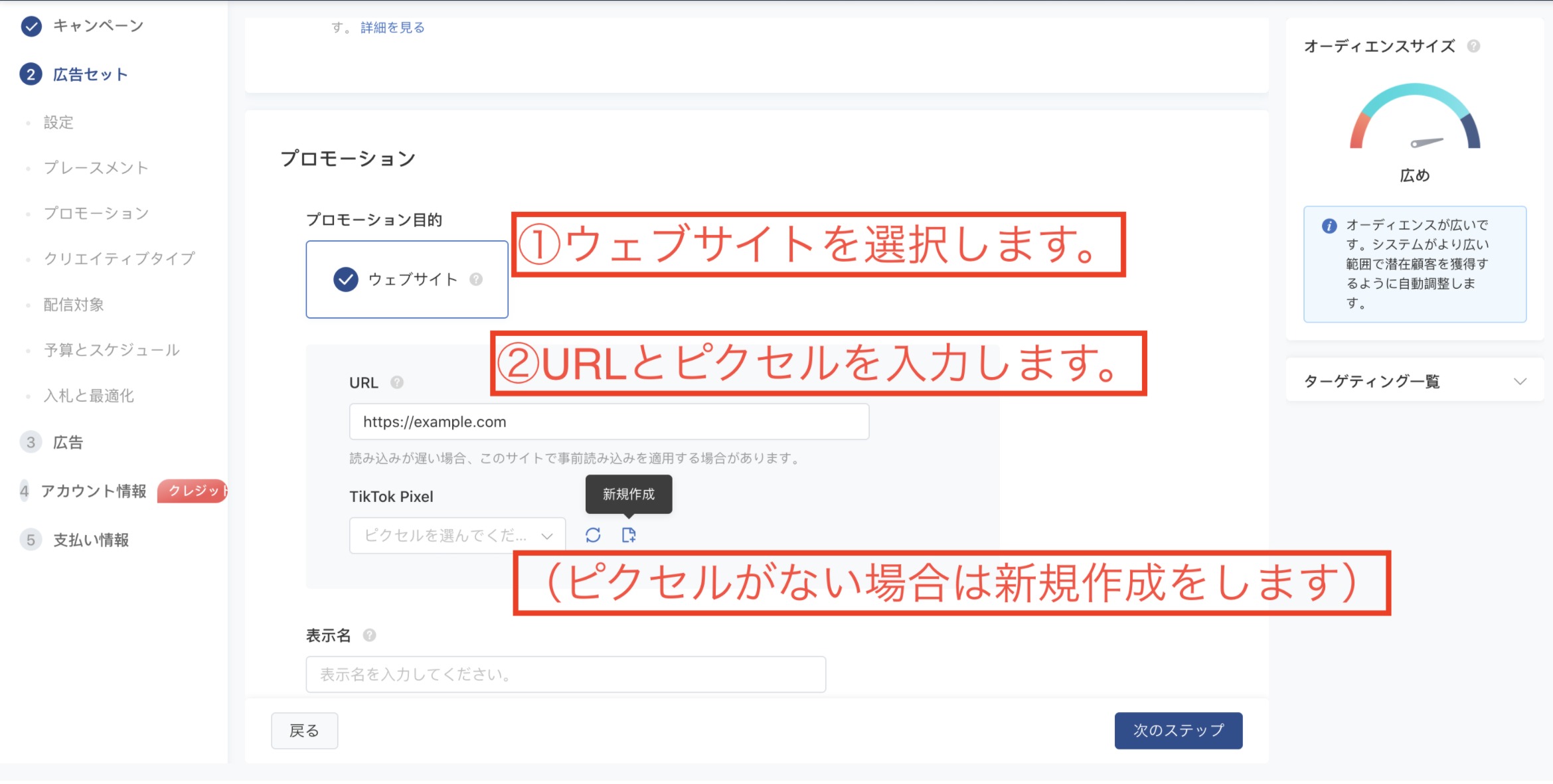Screen dimensions: 1553x784
Task: Select 設定 from the ad set menu
Action: [58, 123]
